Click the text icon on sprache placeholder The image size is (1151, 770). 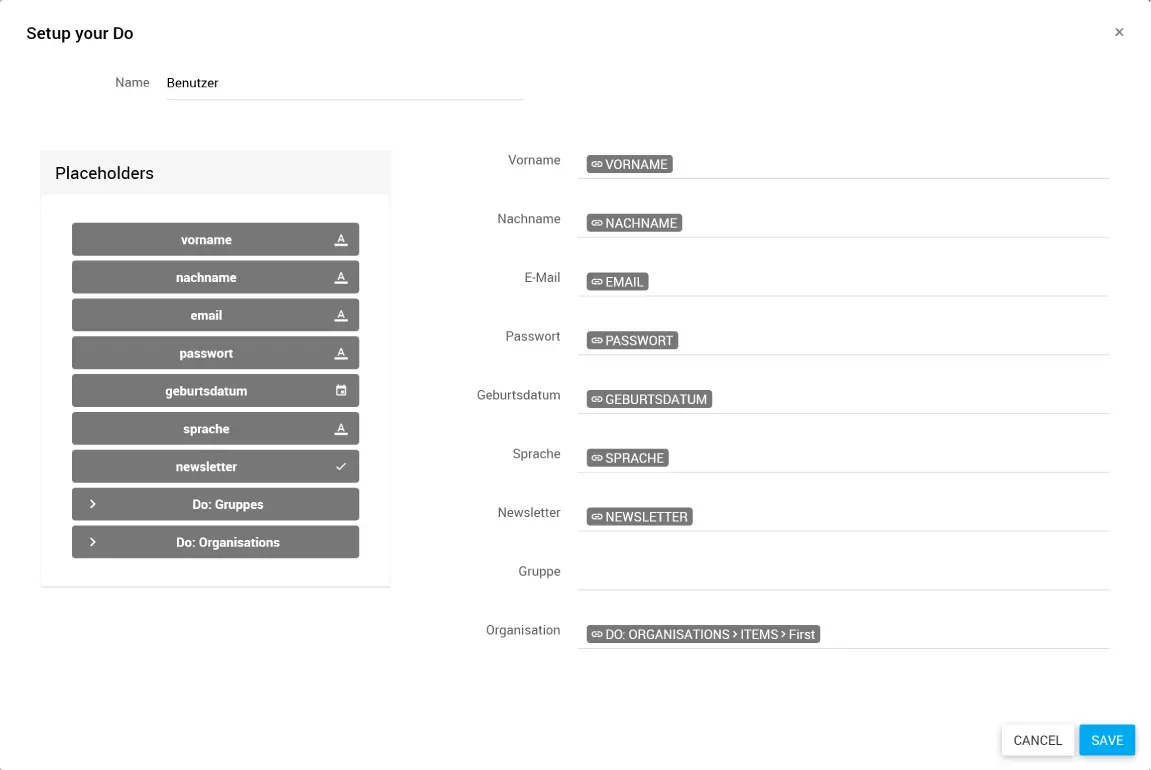[341, 429]
